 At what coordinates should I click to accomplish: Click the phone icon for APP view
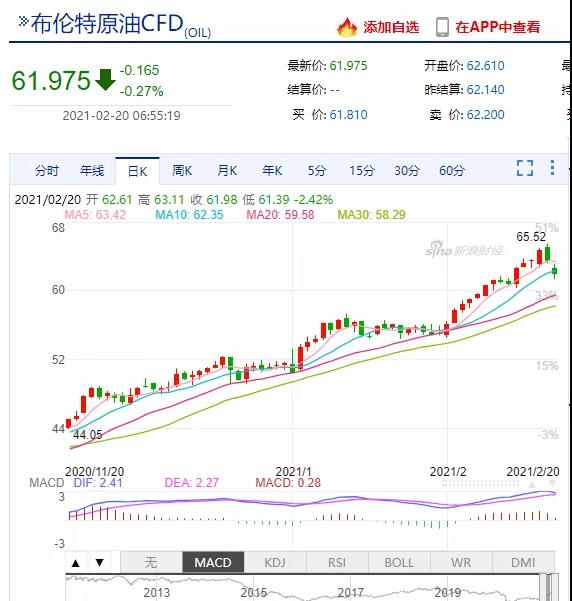point(442,27)
